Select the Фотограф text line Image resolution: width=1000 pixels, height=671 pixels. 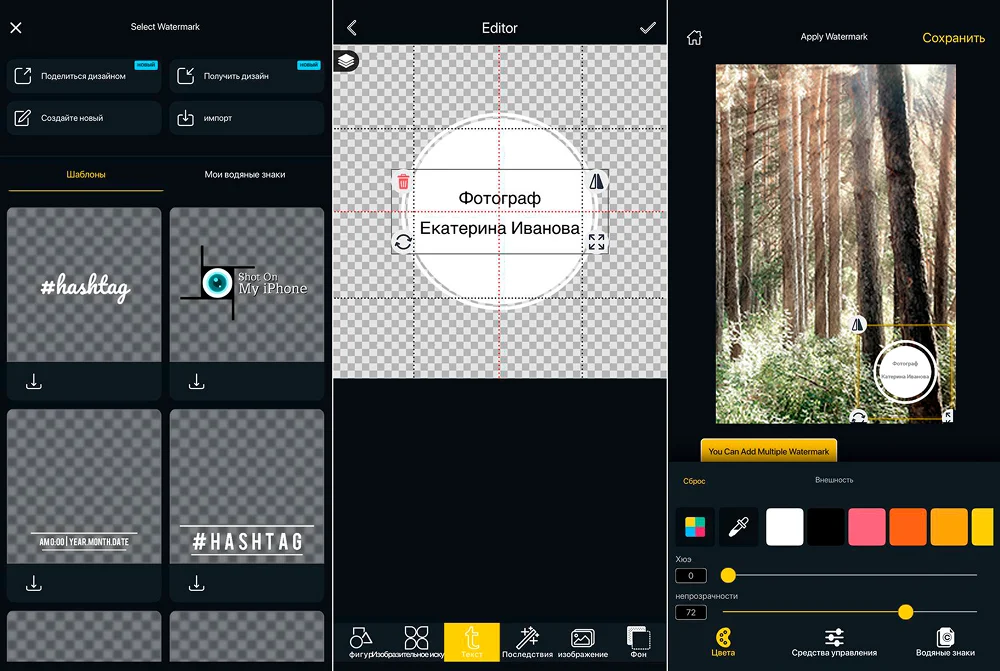[x=499, y=198]
